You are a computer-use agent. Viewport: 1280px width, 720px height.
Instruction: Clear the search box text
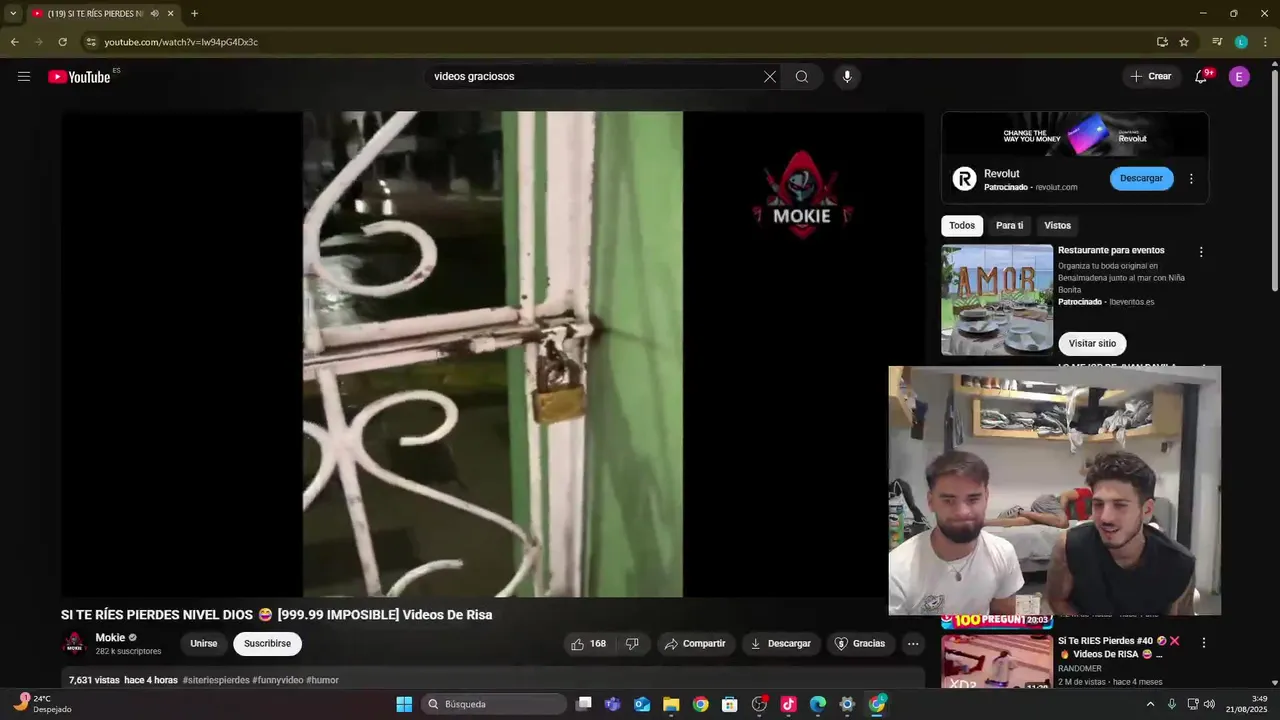pos(770,77)
